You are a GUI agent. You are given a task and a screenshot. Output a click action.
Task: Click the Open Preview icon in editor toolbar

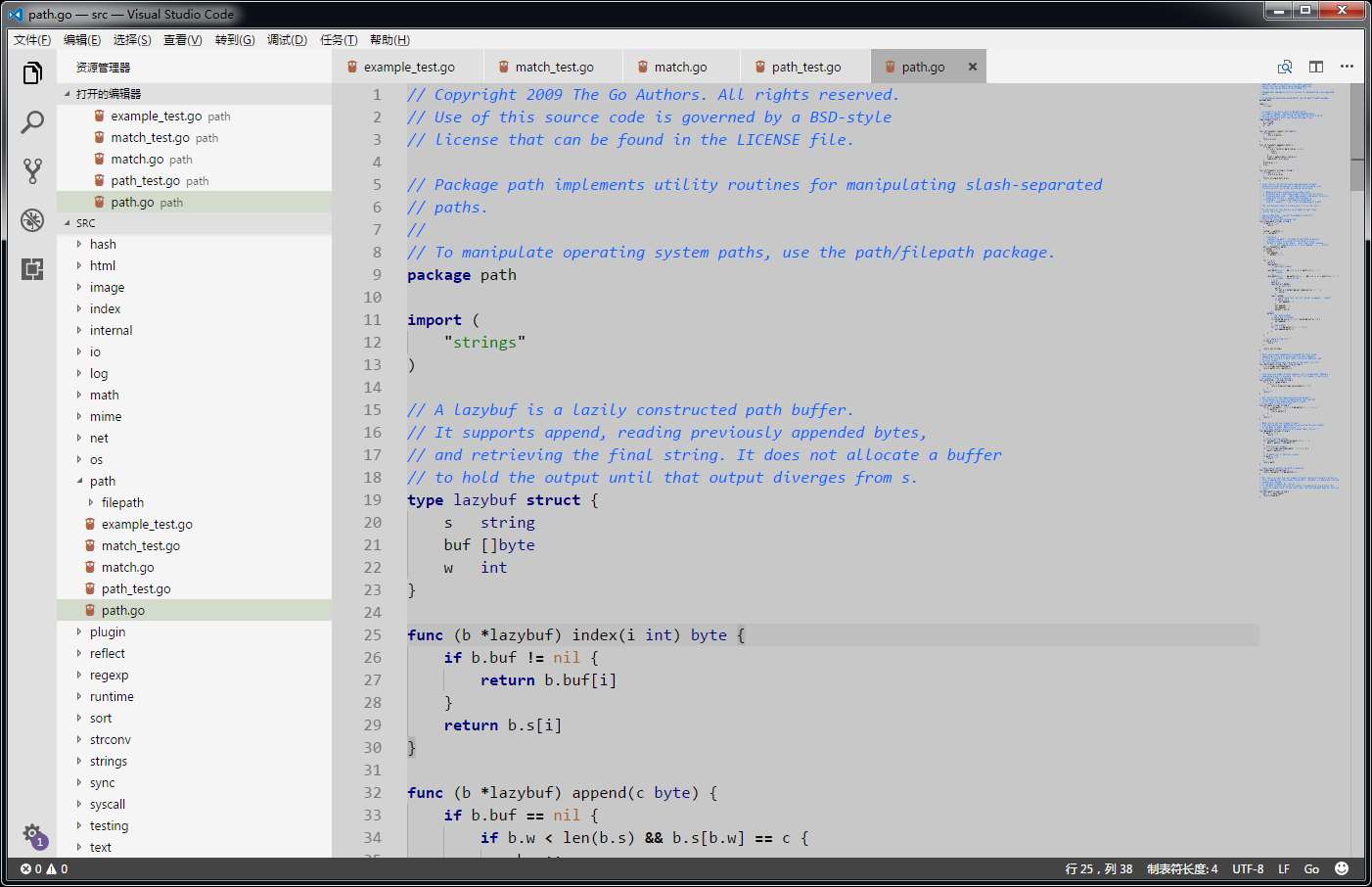1284,66
